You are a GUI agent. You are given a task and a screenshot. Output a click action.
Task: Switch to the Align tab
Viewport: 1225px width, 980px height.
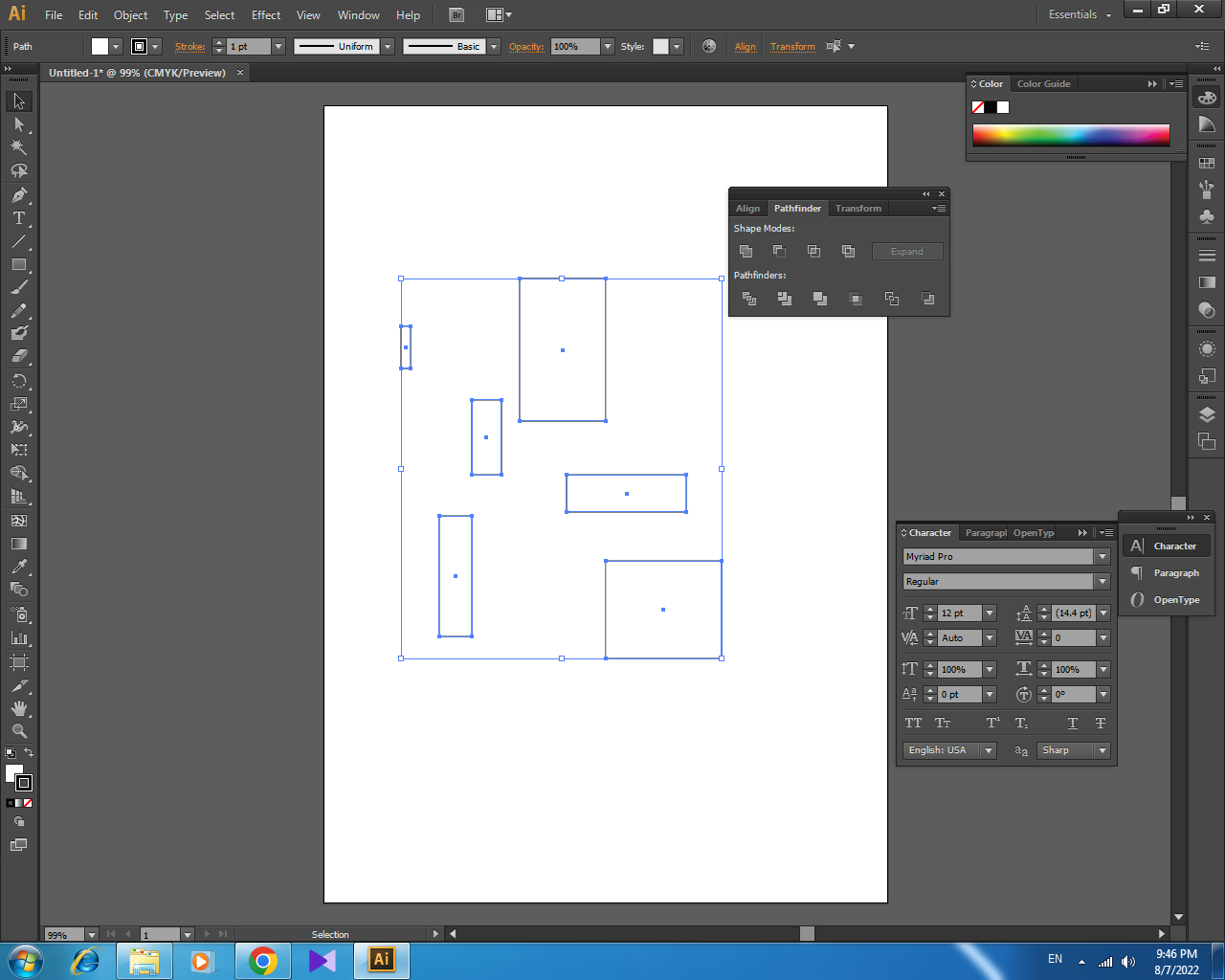coord(748,209)
